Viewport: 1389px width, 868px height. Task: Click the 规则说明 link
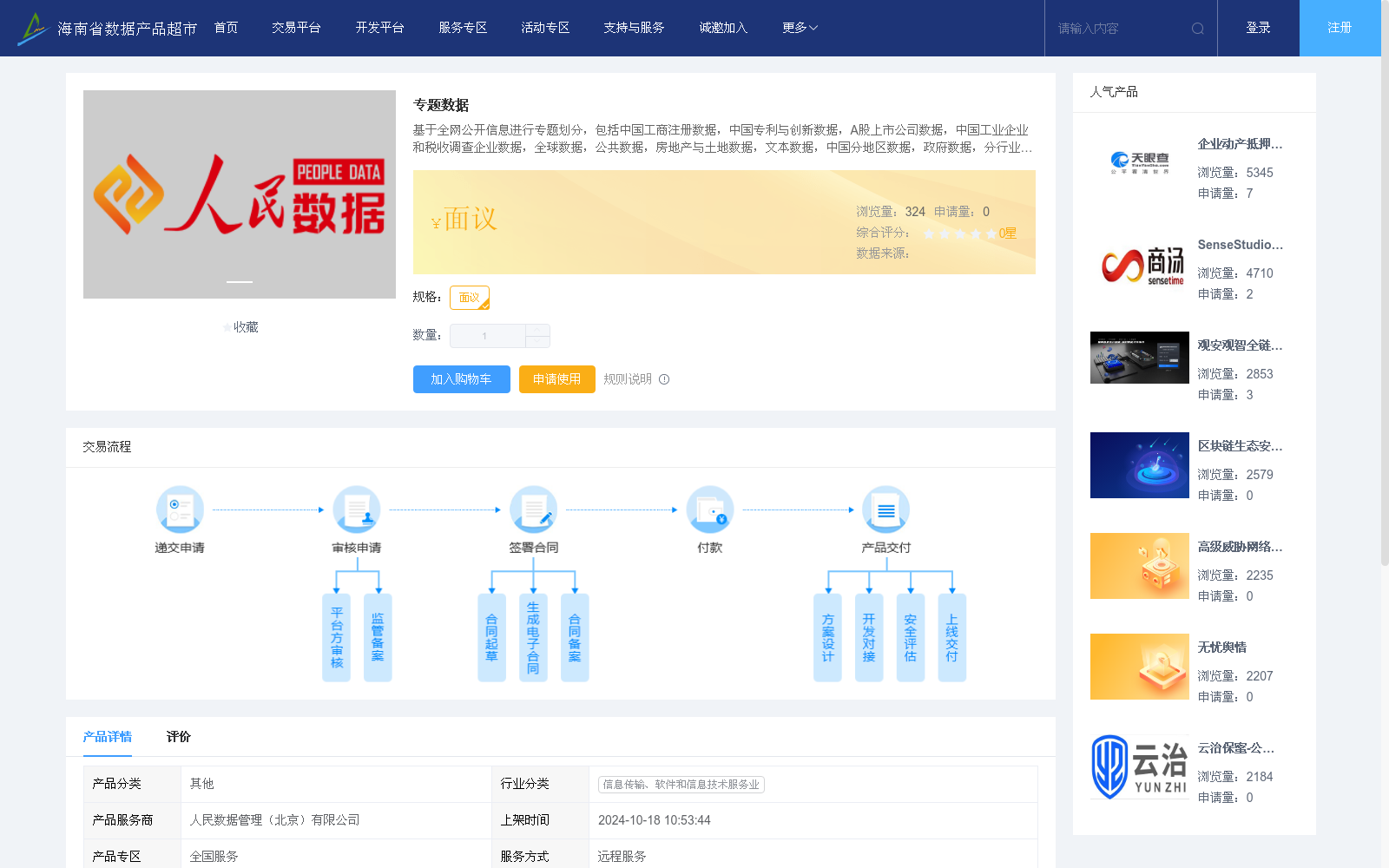(x=628, y=379)
